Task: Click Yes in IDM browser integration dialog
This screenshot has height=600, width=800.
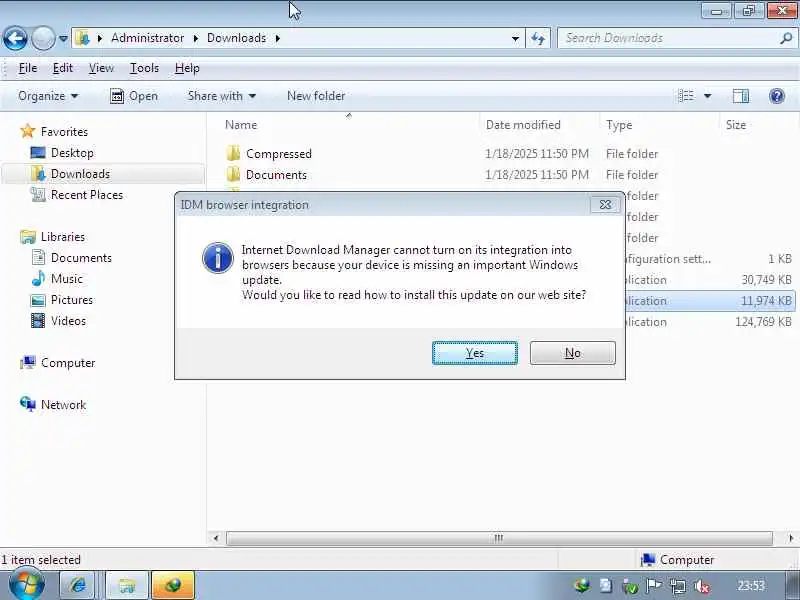Action: coord(474,353)
